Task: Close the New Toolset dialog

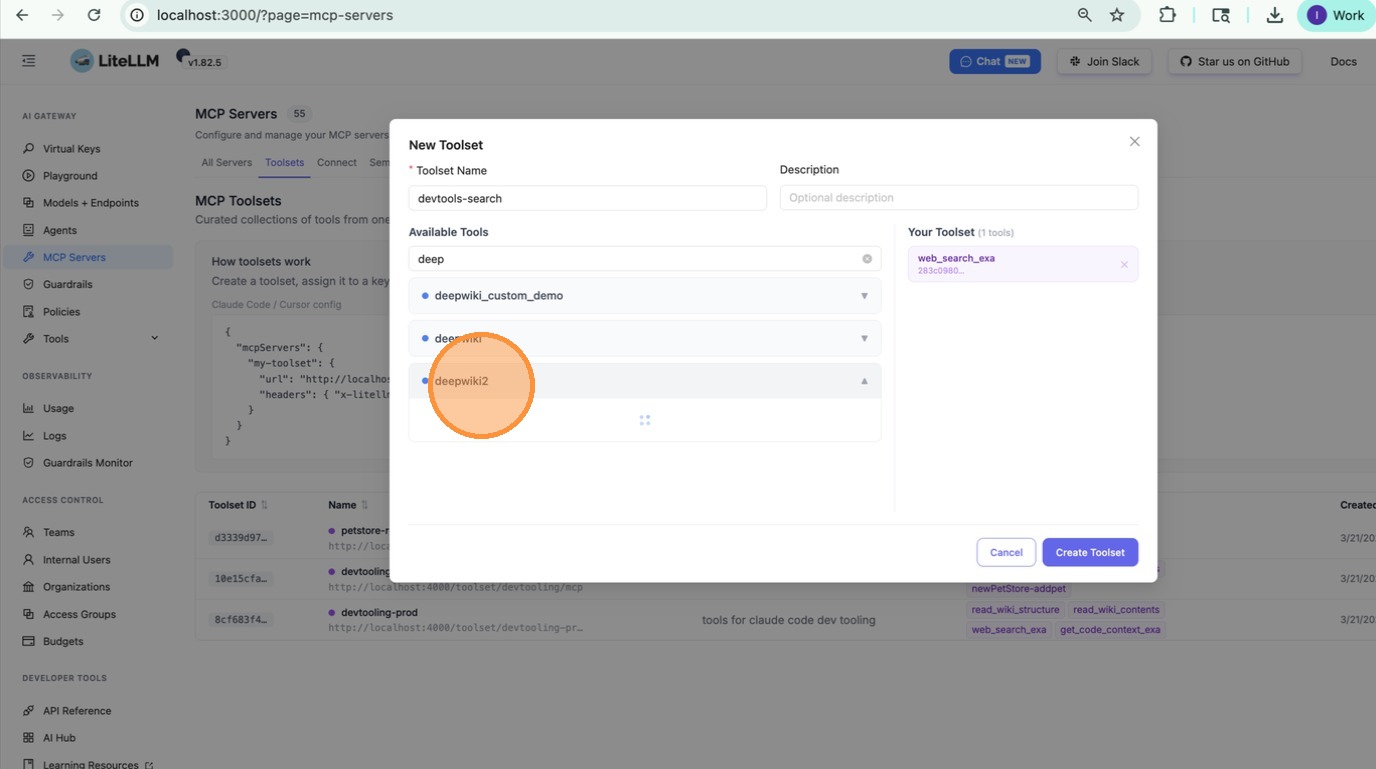Action: (1134, 142)
